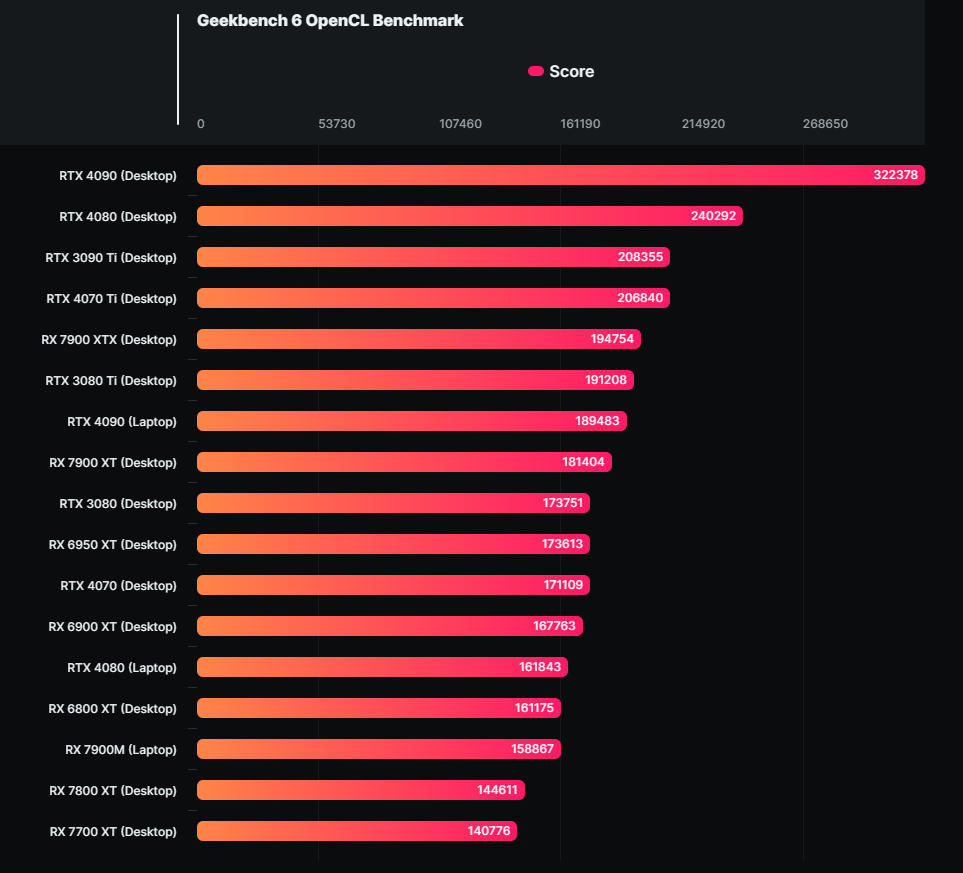Screen dimensions: 963x873
Task: Click the RX 7900 XT (Desktop) bar
Action: pos(404,462)
